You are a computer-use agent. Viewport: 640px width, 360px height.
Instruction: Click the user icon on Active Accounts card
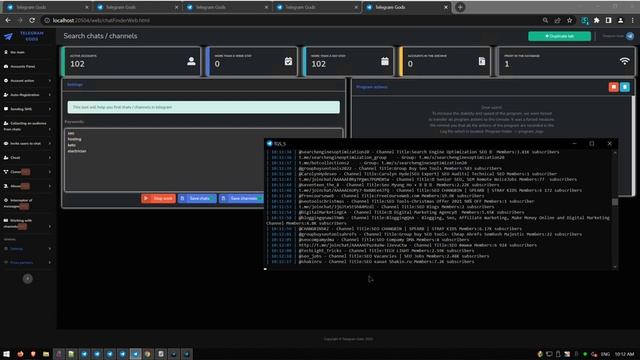coord(191,61)
